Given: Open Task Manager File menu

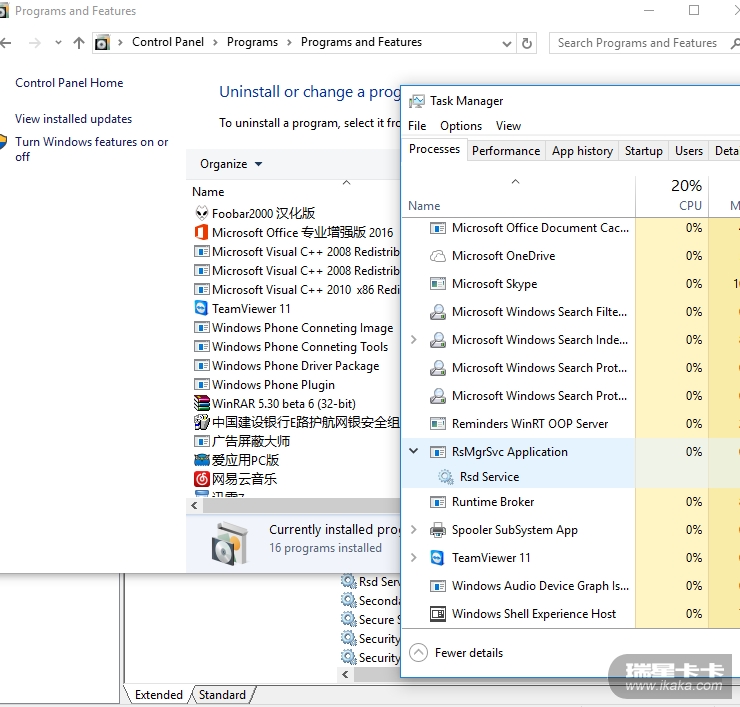Looking at the screenshot, I should tap(417, 126).
